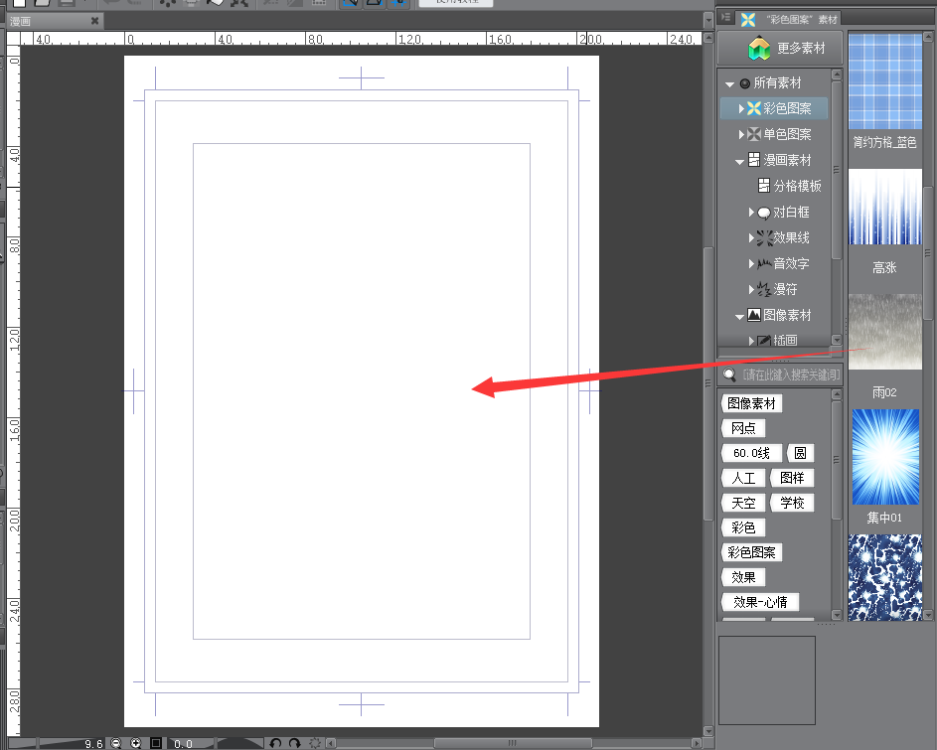Viewport: 937px width, 750px height.
Task: Expand the 漫符 folder arrow
Action: coord(751,289)
